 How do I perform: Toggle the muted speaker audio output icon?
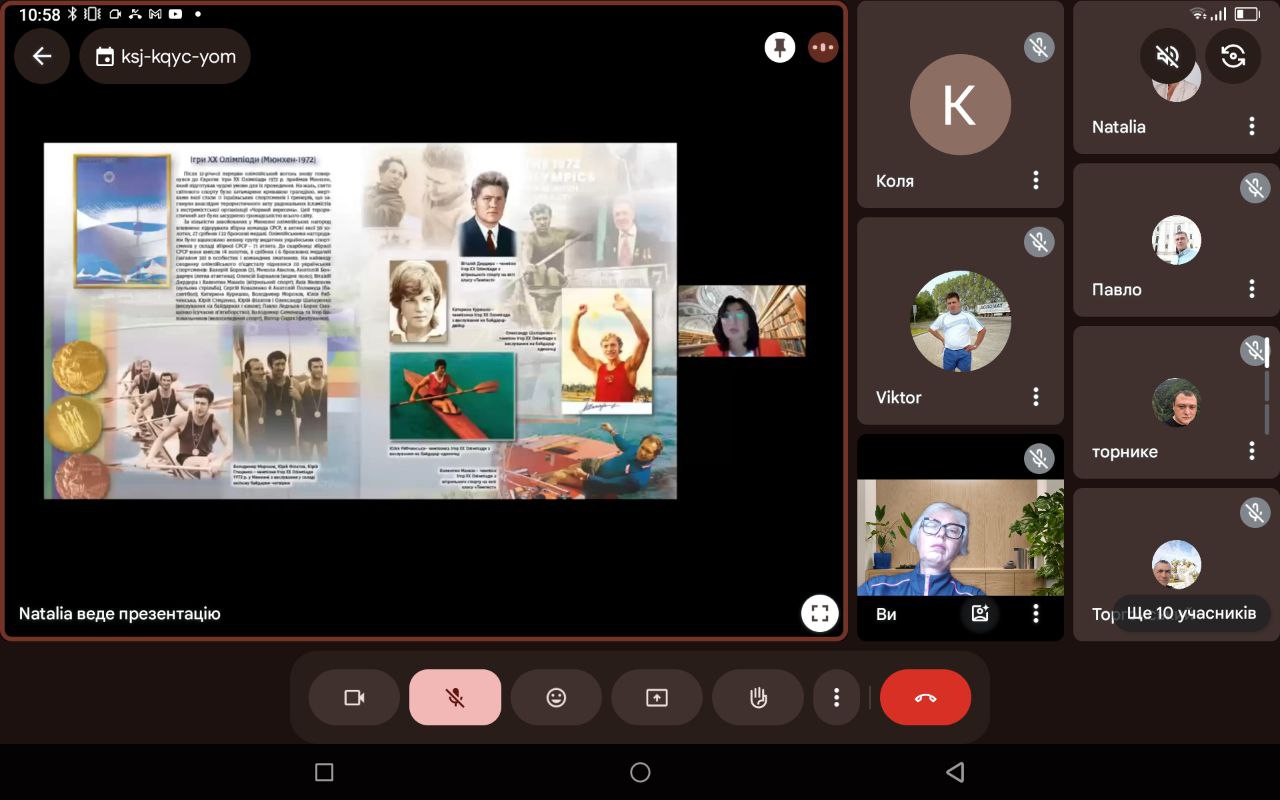tap(1168, 56)
